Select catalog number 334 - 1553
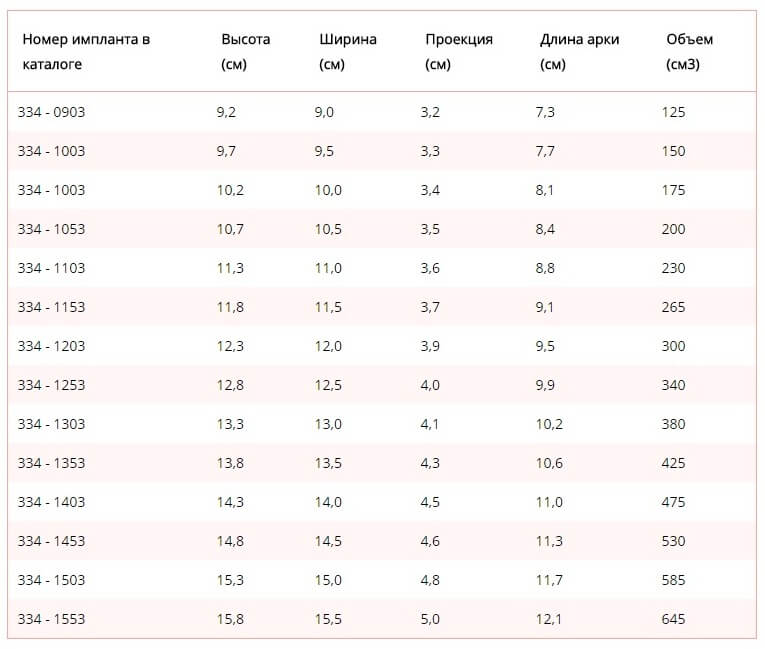Viewport: 765px width, 649px height. (x=51, y=619)
